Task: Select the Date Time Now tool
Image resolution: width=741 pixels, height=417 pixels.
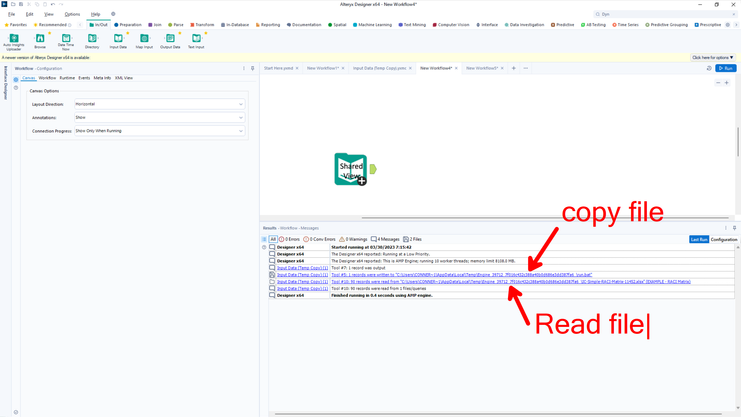Action: (66, 41)
